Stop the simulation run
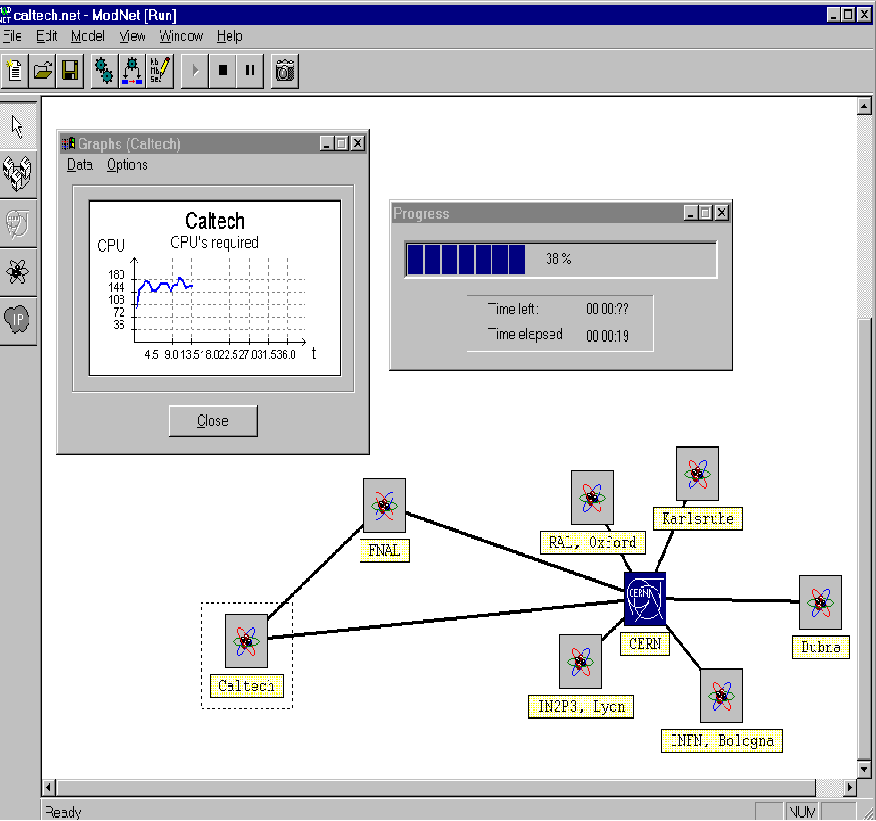876x821 pixels. [x=223, y=70]
